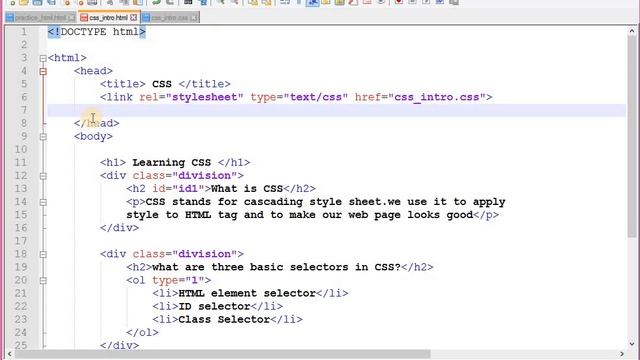This screenshot has width=640, height=360.
Task: Collapse the head block fold marker on line 4
Action: [43, 71]
